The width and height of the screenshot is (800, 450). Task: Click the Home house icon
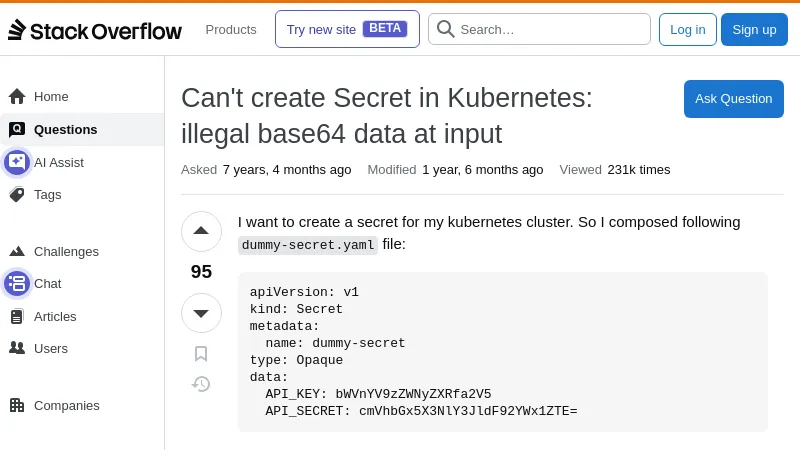point(17,97)
